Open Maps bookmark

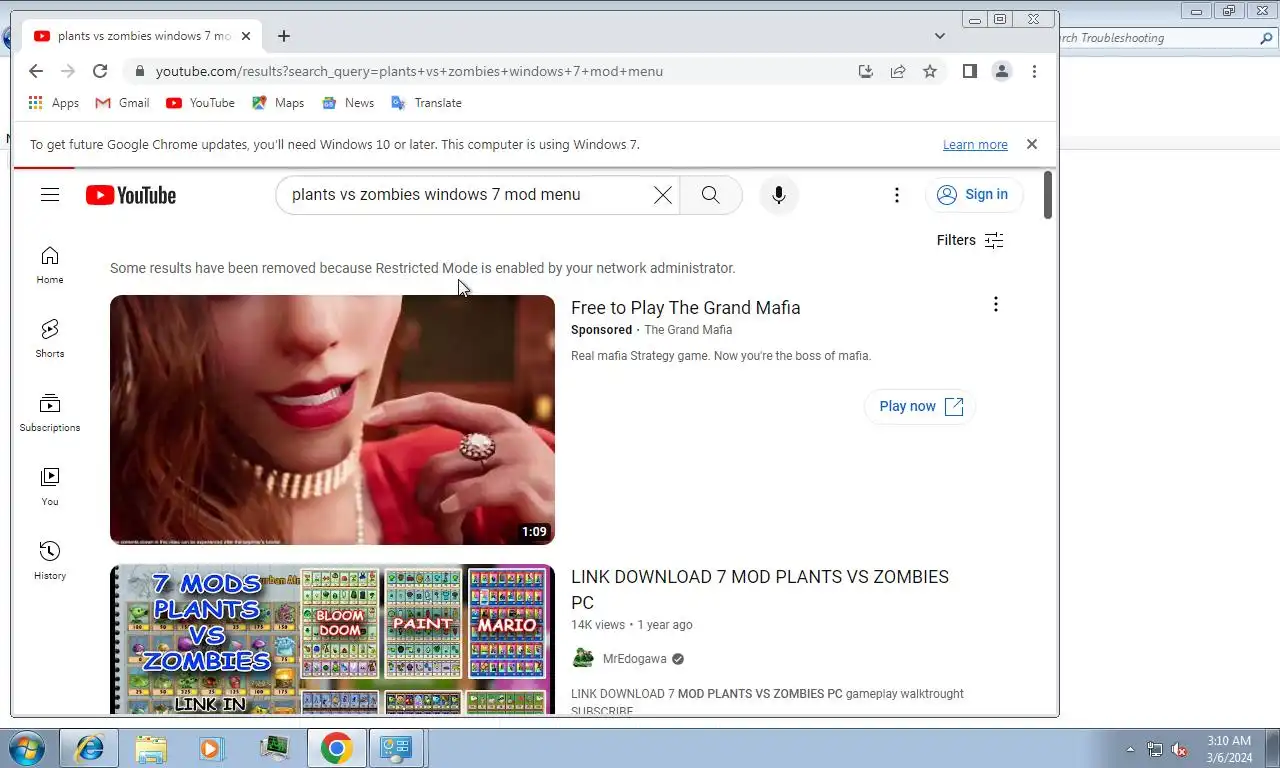[x=278, y=103]
